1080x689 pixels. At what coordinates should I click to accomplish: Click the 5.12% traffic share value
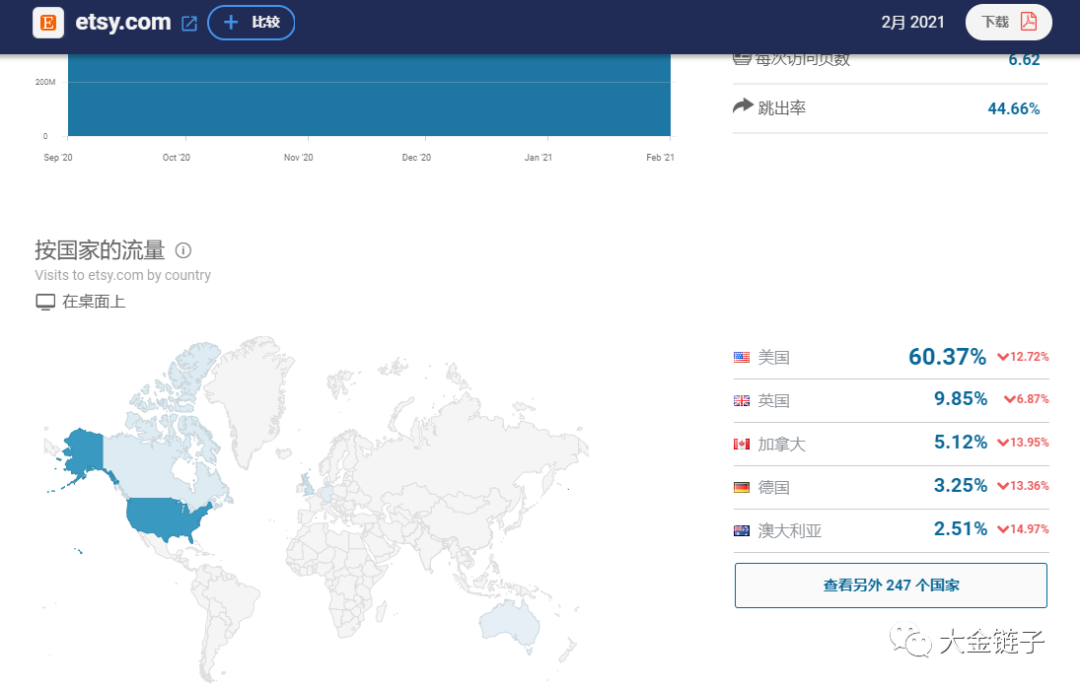tap(960, 442)
